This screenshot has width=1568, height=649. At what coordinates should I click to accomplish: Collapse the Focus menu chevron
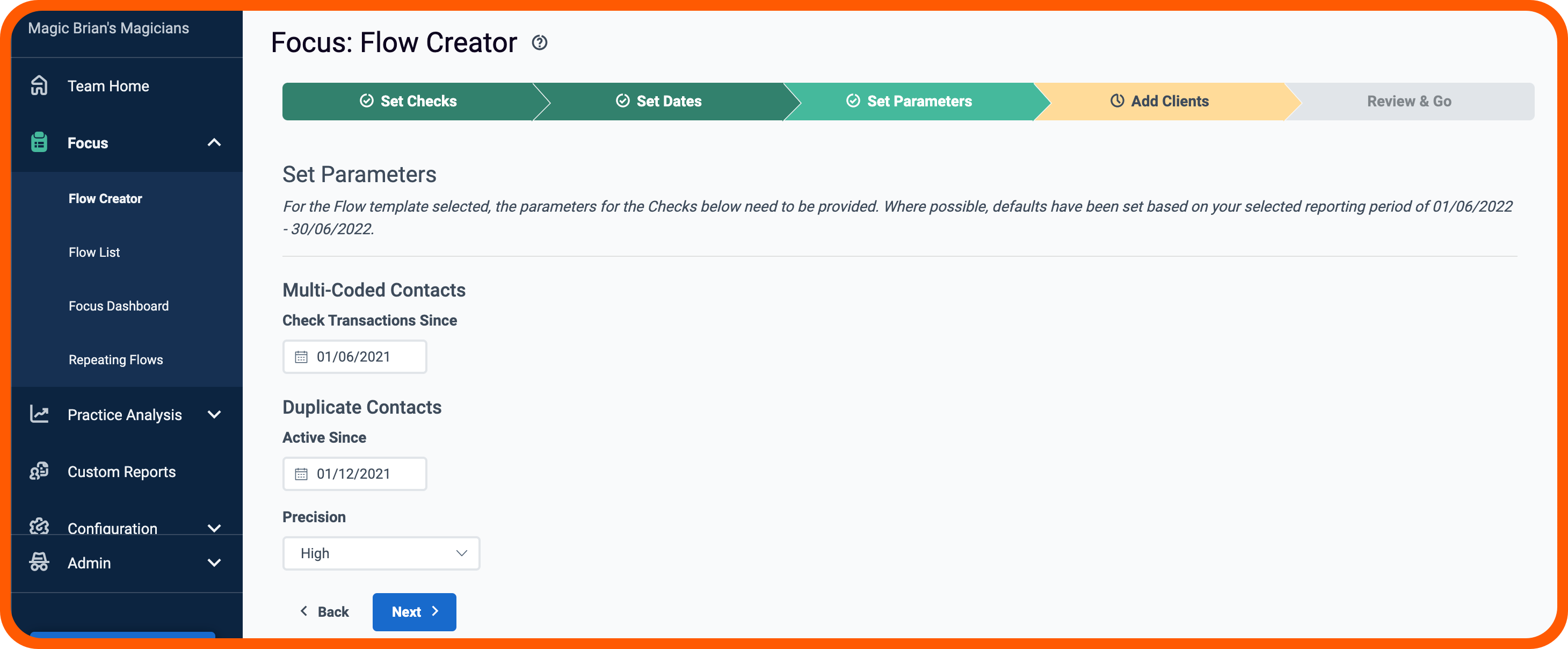[x=214, y=142]
